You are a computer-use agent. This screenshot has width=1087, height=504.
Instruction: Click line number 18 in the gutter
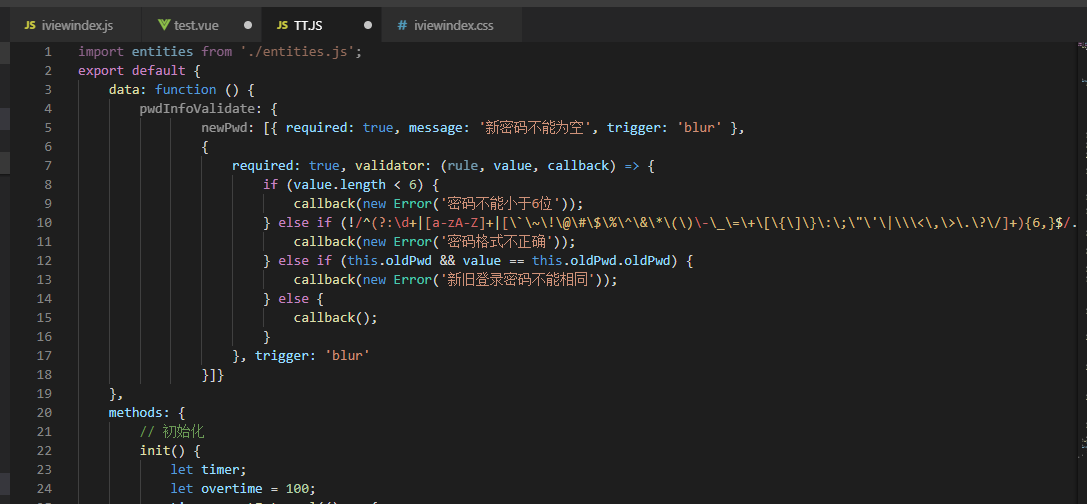coord(44,374)
